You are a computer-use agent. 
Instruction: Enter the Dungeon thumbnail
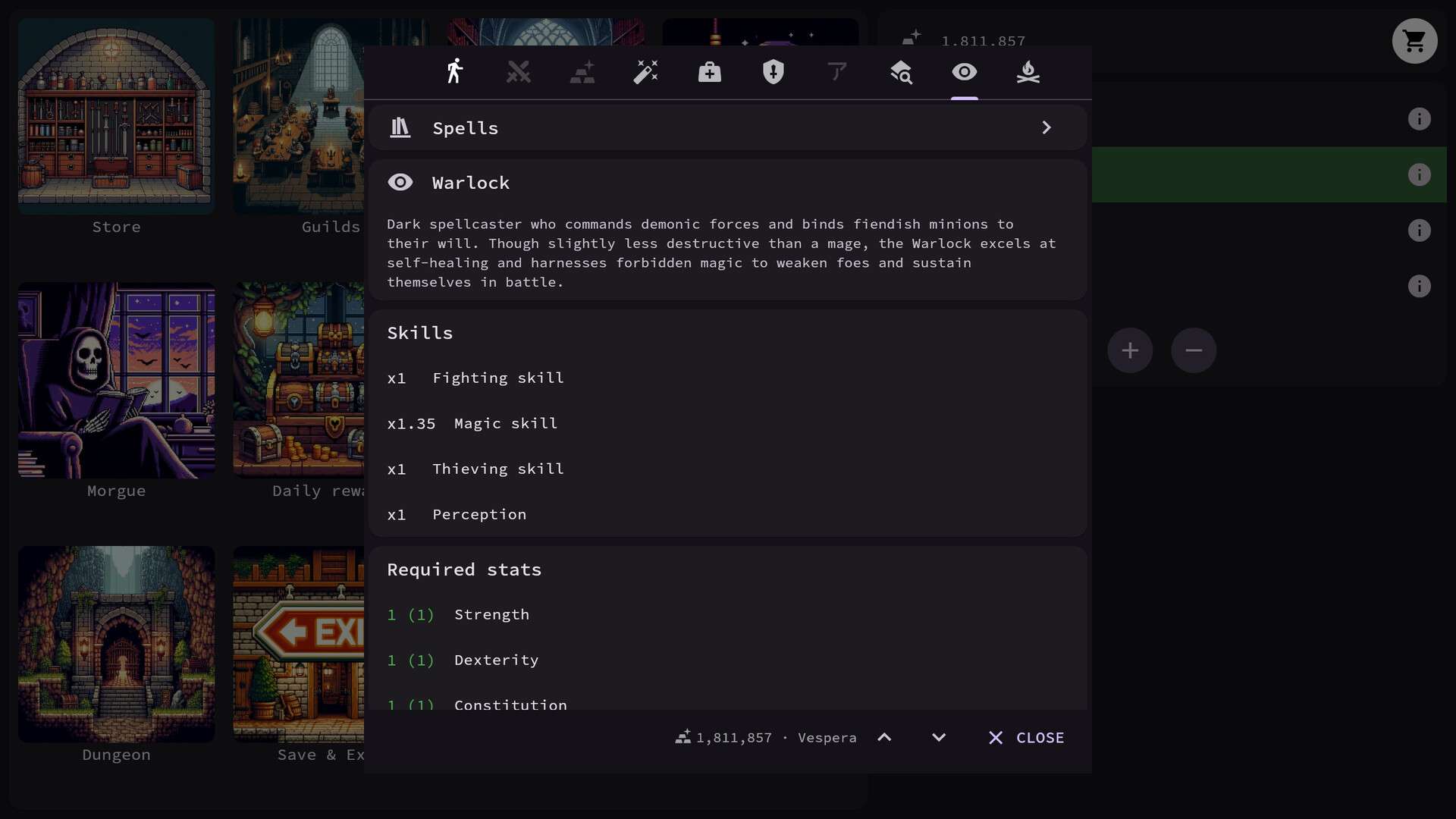click(116, 645)
